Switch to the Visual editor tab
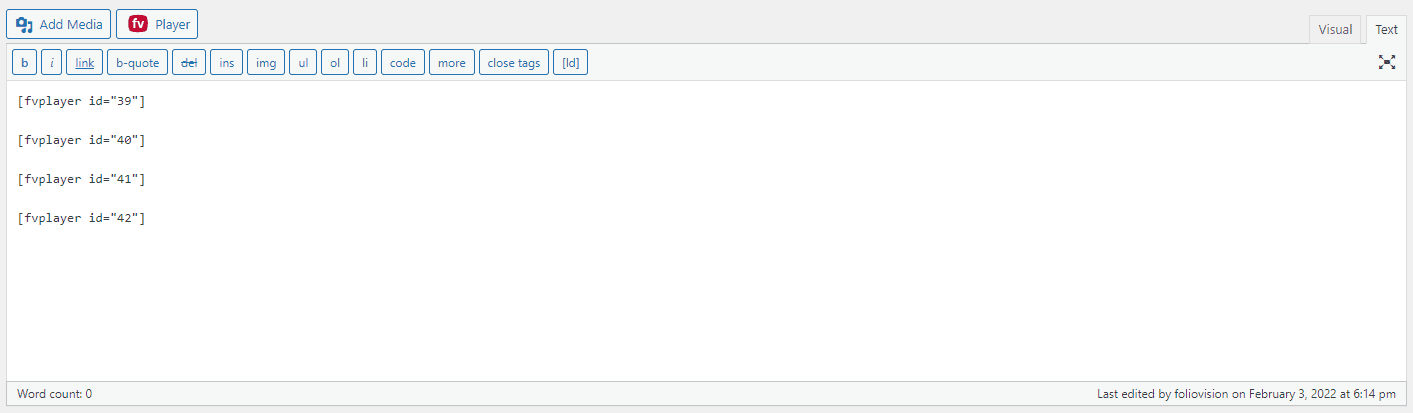The image size is (1413, 413). pos(1335,30)
